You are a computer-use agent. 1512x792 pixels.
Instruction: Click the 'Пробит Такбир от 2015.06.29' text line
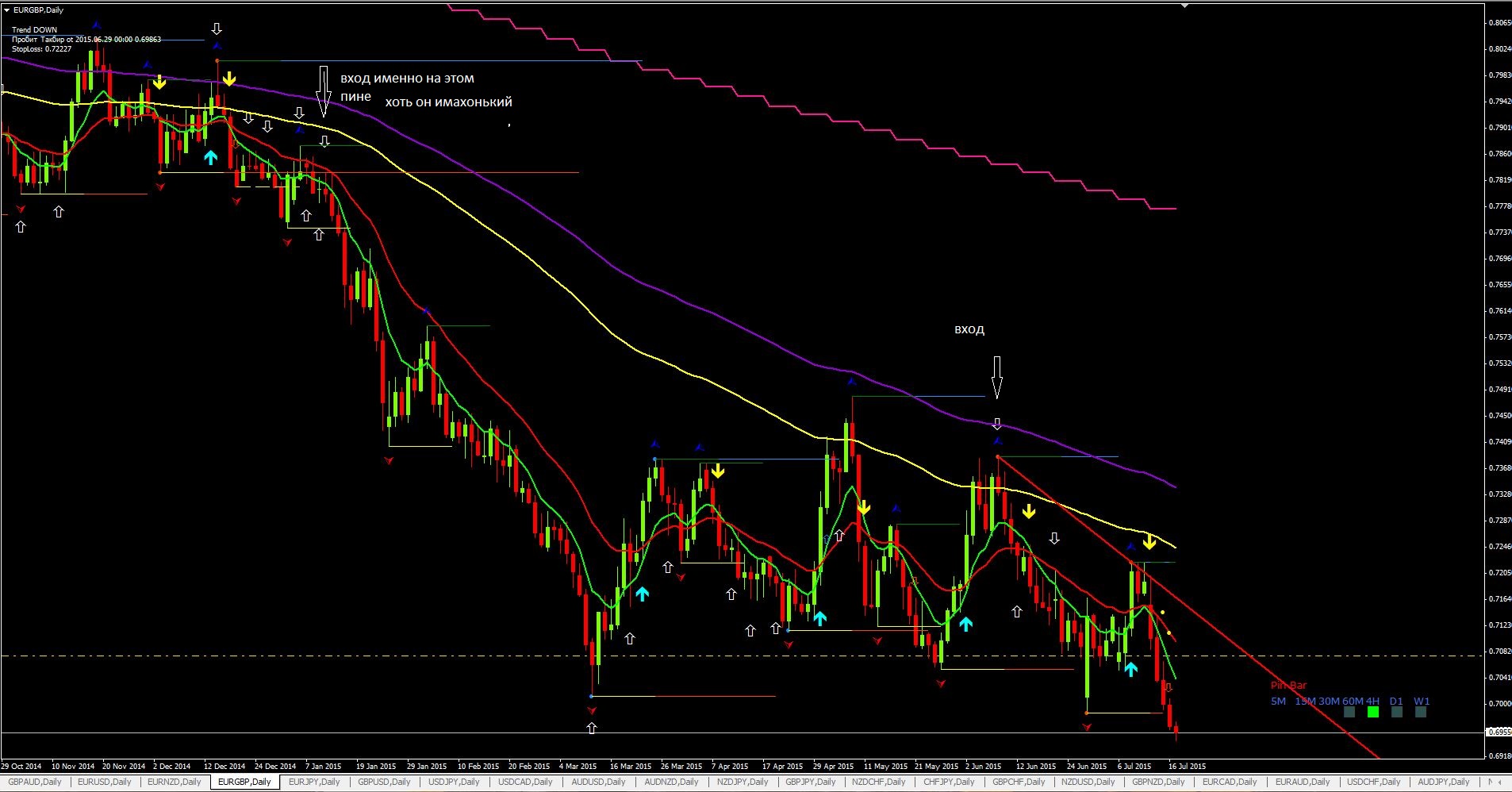point(86,39)
